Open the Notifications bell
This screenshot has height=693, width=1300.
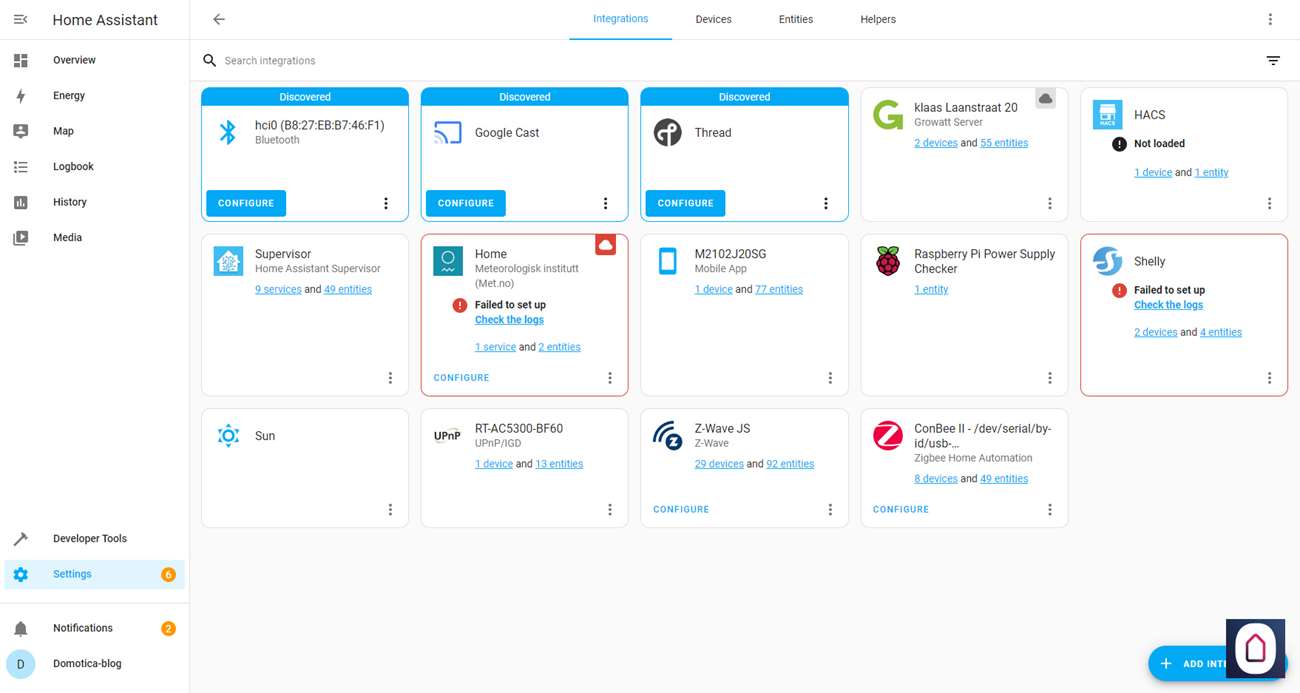click(x=21, y=628)
